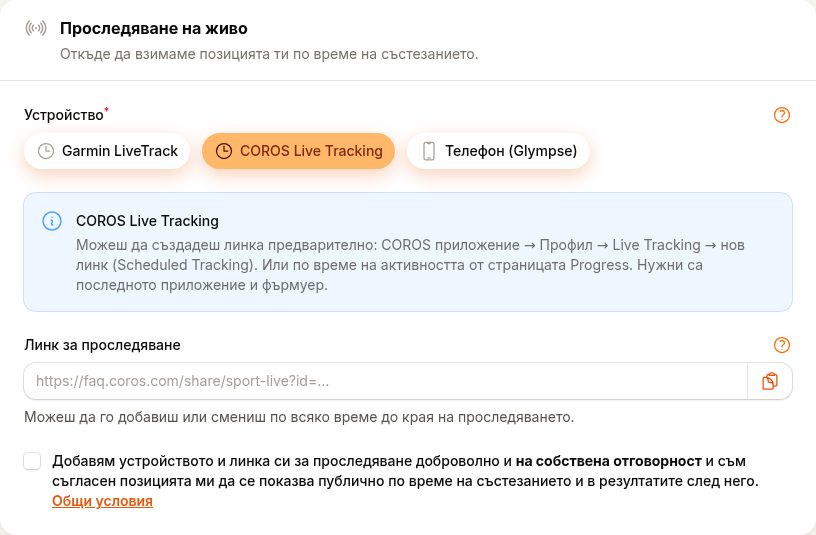
Task: Open the Общи условия link
Action: tap(103, 501)
